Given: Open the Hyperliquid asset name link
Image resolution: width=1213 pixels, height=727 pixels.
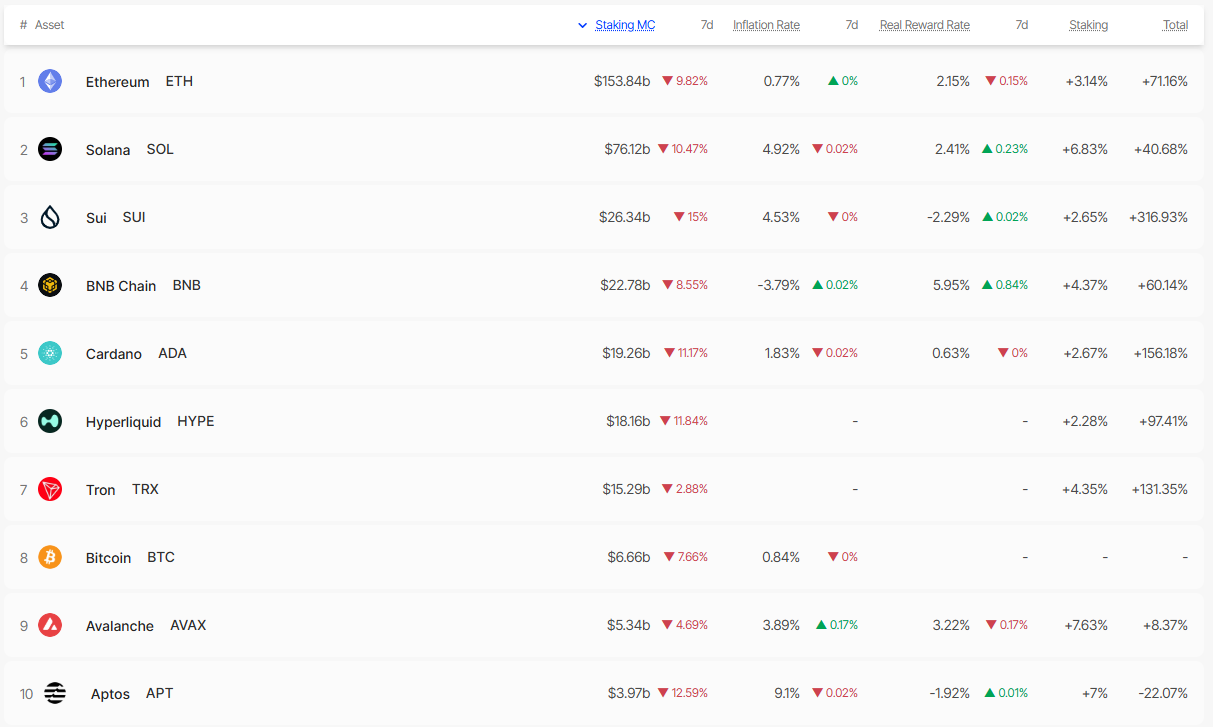Looking at the screenshot, I should (x=123, y=422).
